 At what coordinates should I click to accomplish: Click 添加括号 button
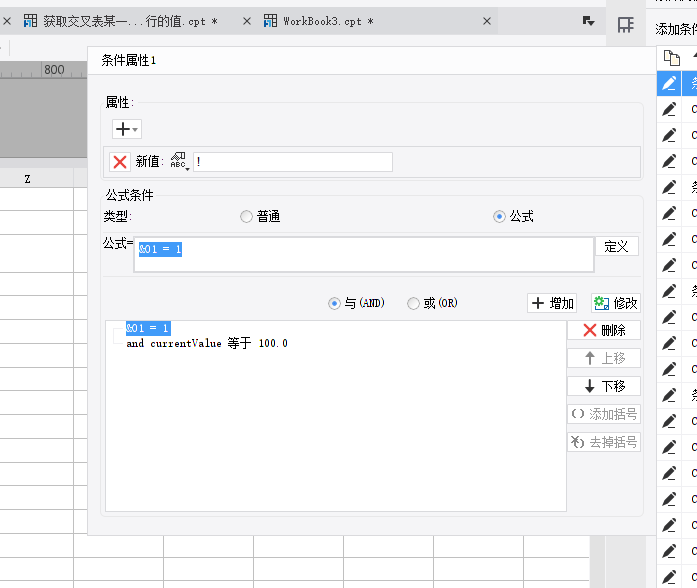pyautogui.click(x=604, y=414)
